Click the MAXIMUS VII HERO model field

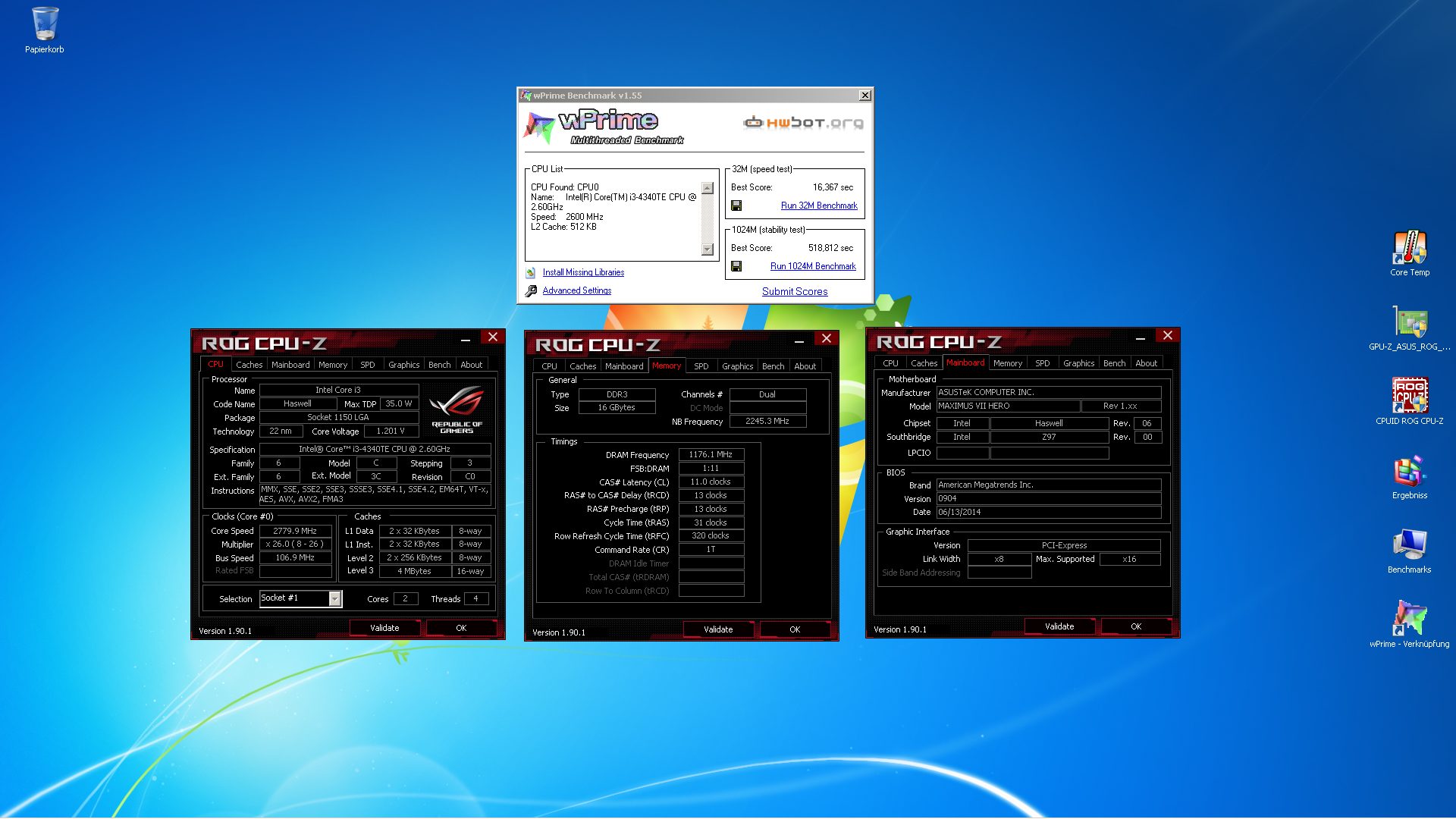pos(1008,406)
